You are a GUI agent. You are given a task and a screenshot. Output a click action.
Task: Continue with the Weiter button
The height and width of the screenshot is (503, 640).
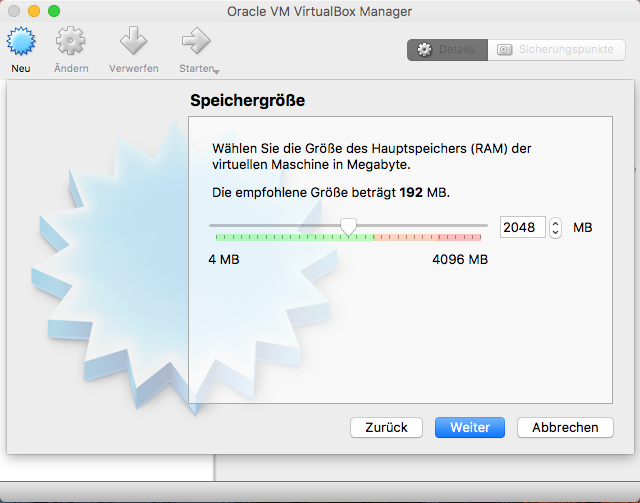pyautogui.click(x=470, y=427)
